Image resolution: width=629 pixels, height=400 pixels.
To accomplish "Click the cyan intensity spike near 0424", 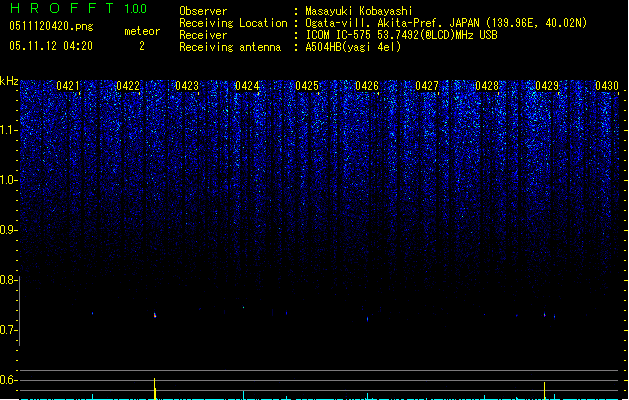I will tap(243, 395).
